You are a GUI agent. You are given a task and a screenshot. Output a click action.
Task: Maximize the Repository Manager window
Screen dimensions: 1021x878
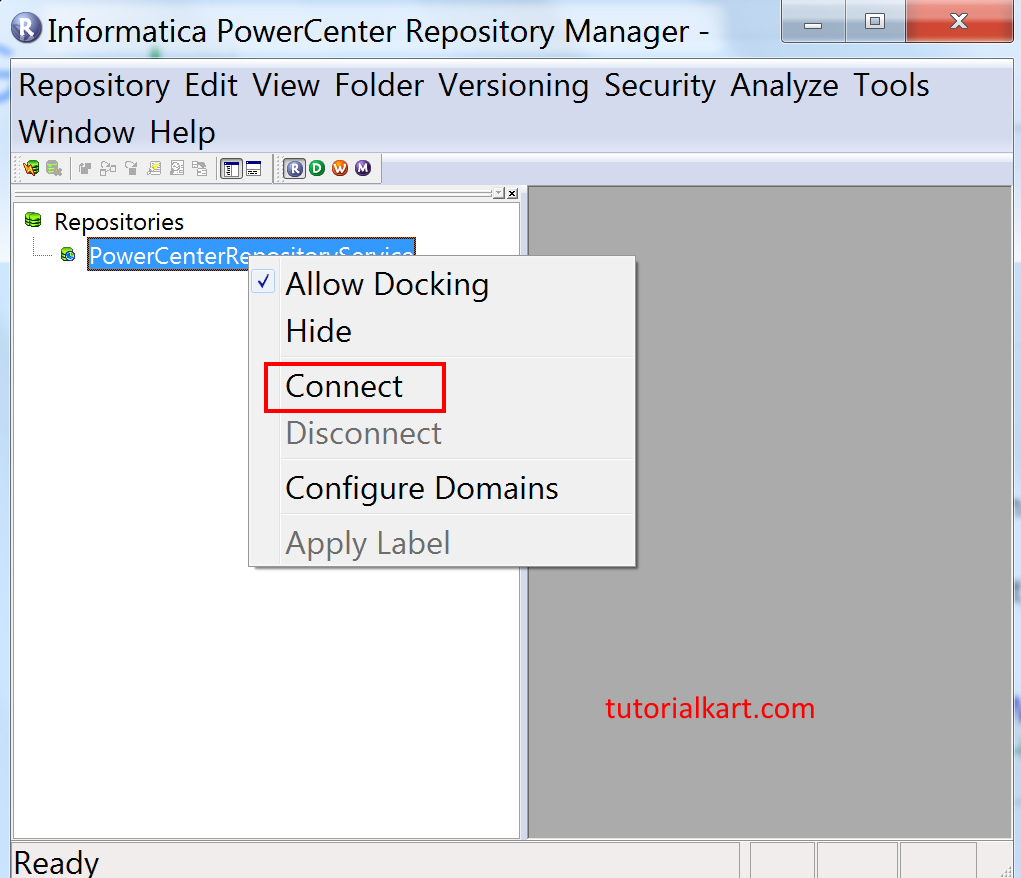875,22
